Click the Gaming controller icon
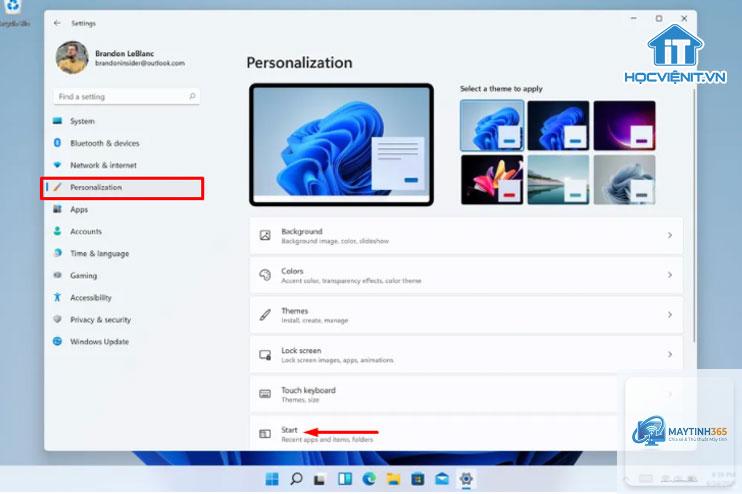742x494 pixels. pyautogui.click(x=57, y=275)
